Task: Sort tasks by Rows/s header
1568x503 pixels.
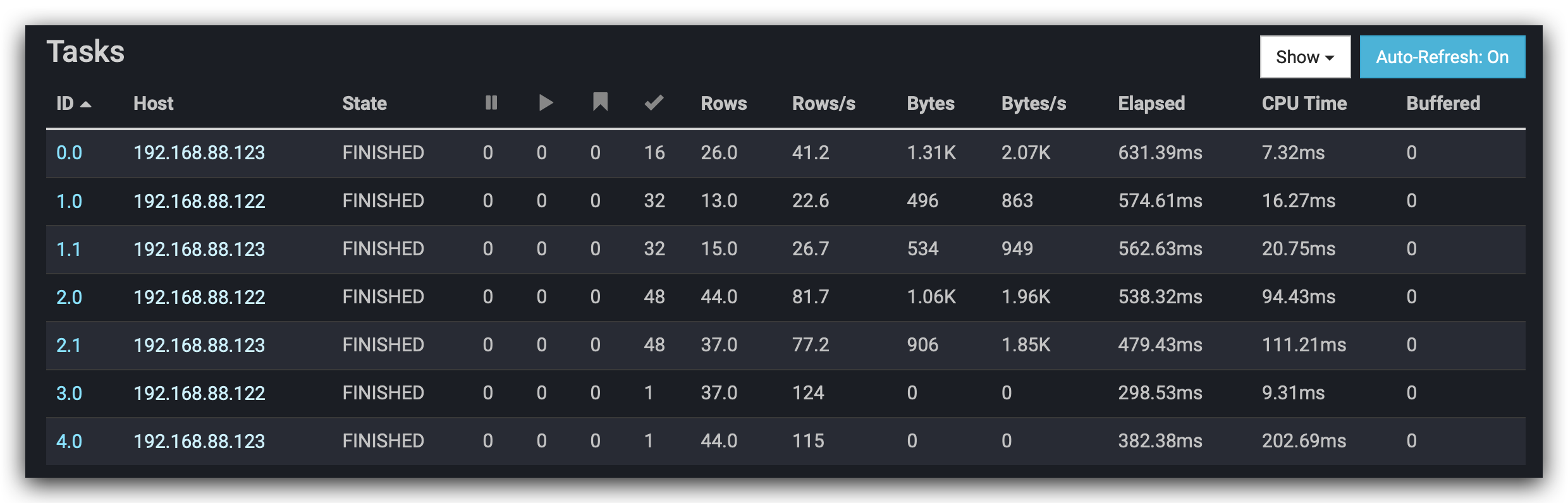Action: coord(823,104)
